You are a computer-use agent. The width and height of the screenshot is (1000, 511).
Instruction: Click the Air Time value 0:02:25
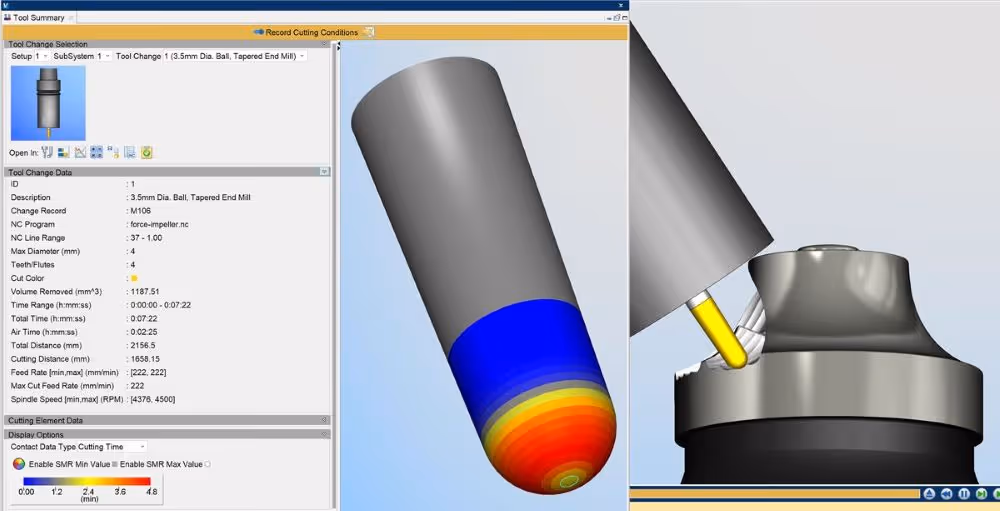coord(143,332)
